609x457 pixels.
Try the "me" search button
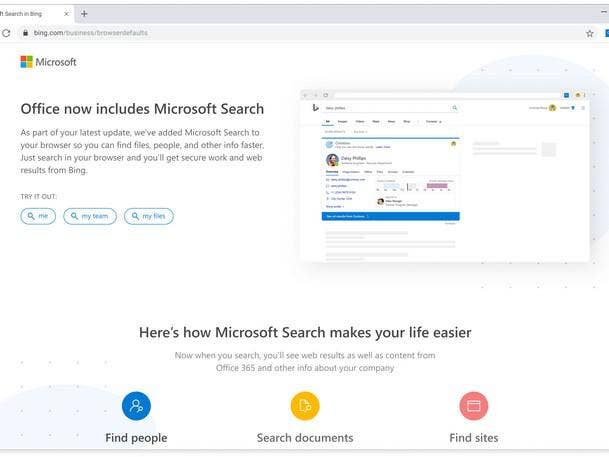38,216
